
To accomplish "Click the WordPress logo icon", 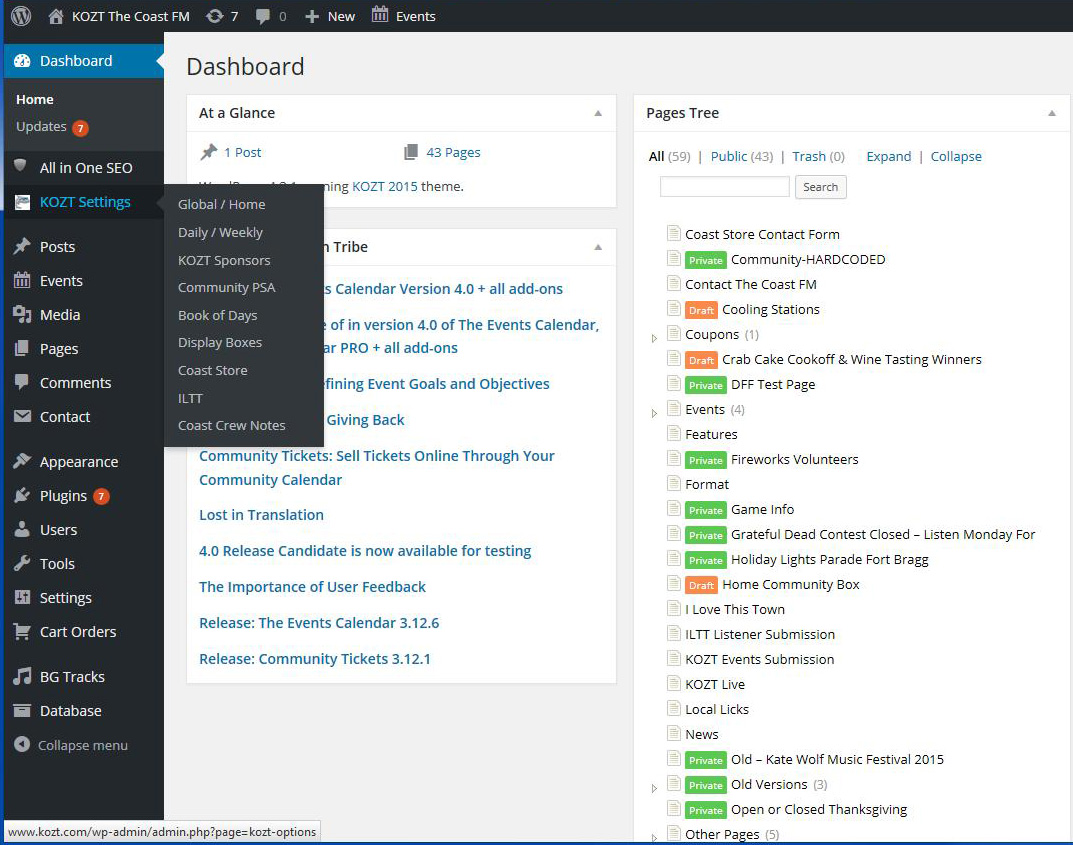I will click(x=21, y=16).
